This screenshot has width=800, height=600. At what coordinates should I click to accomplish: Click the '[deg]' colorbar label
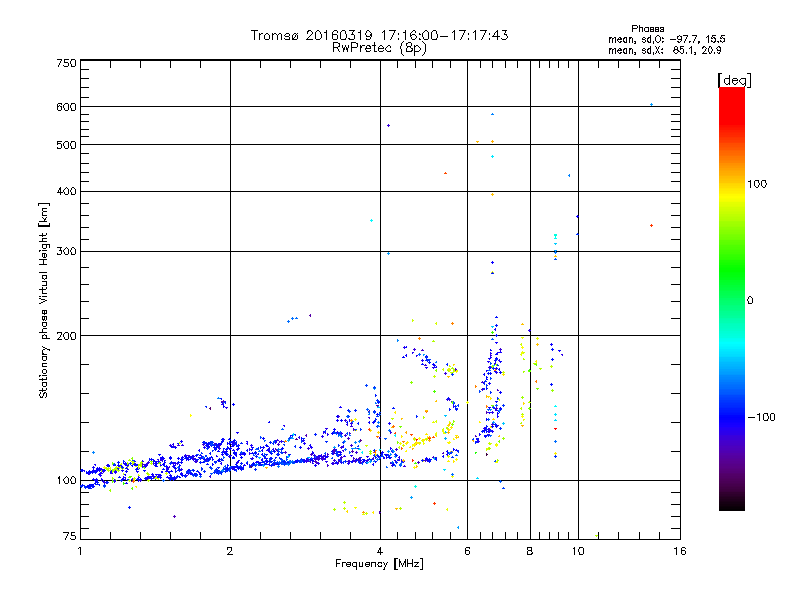(734, 80)
